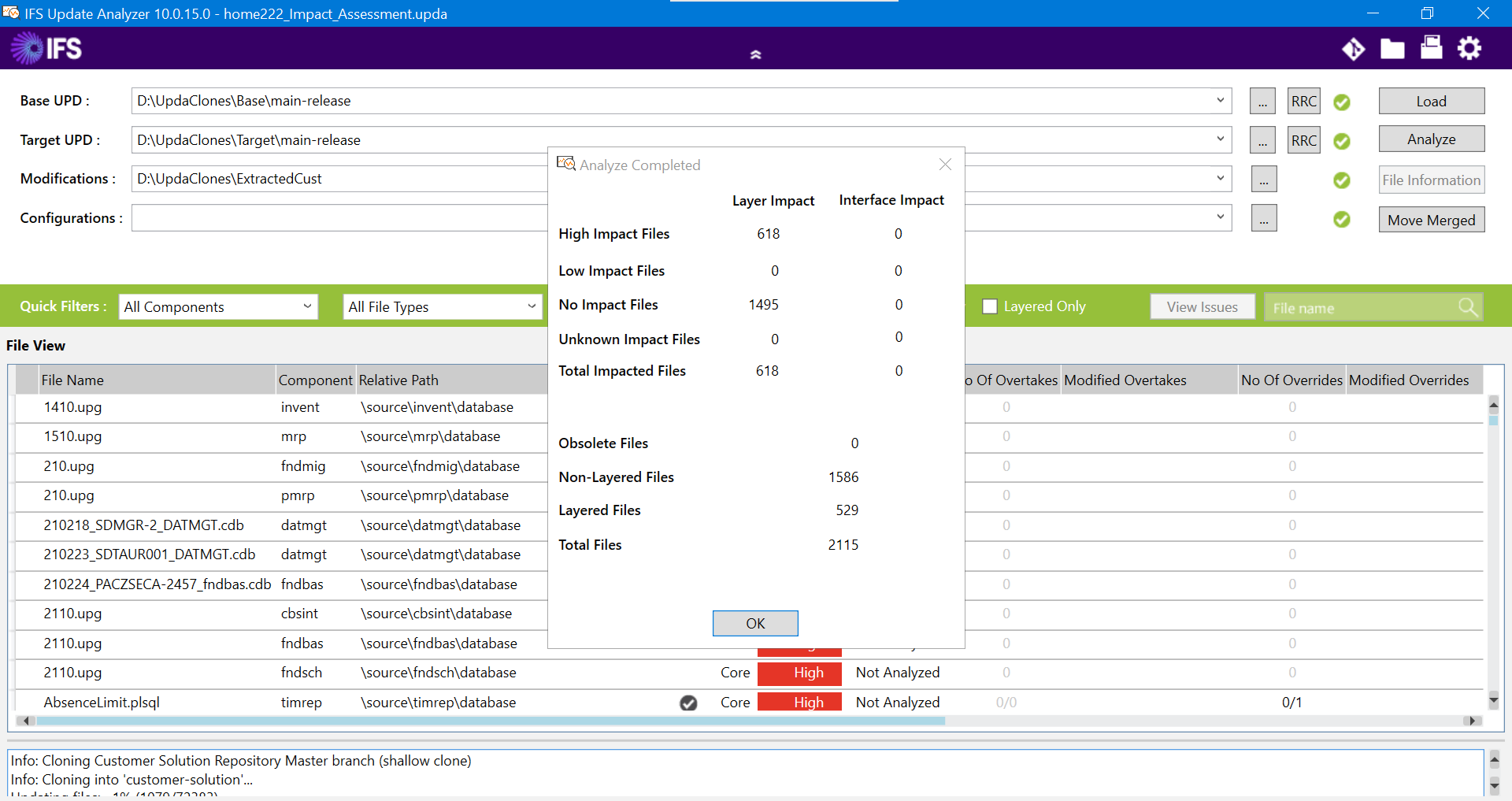The width and height of the screenshot is (1512, 801).
Task: Click the Analyze Completed dialog title icon
Action: coord(566,164)
